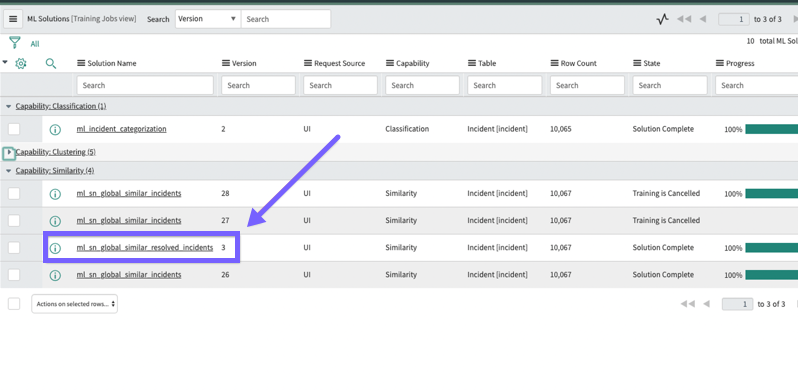The height and width of the screenshot is (390, 798).
Task: Click Capability: Classification (1) group link
Action: coord(61,106)
